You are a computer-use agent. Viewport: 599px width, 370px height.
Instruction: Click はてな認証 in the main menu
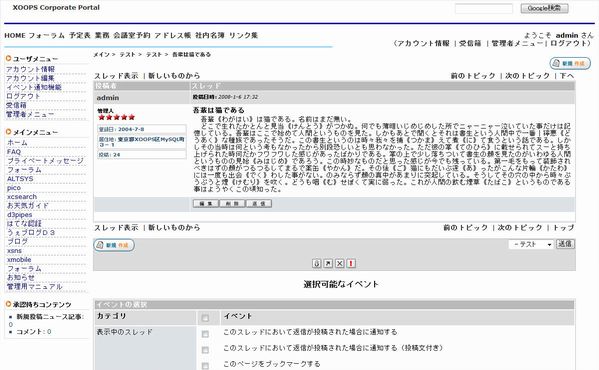coord(24,223)
